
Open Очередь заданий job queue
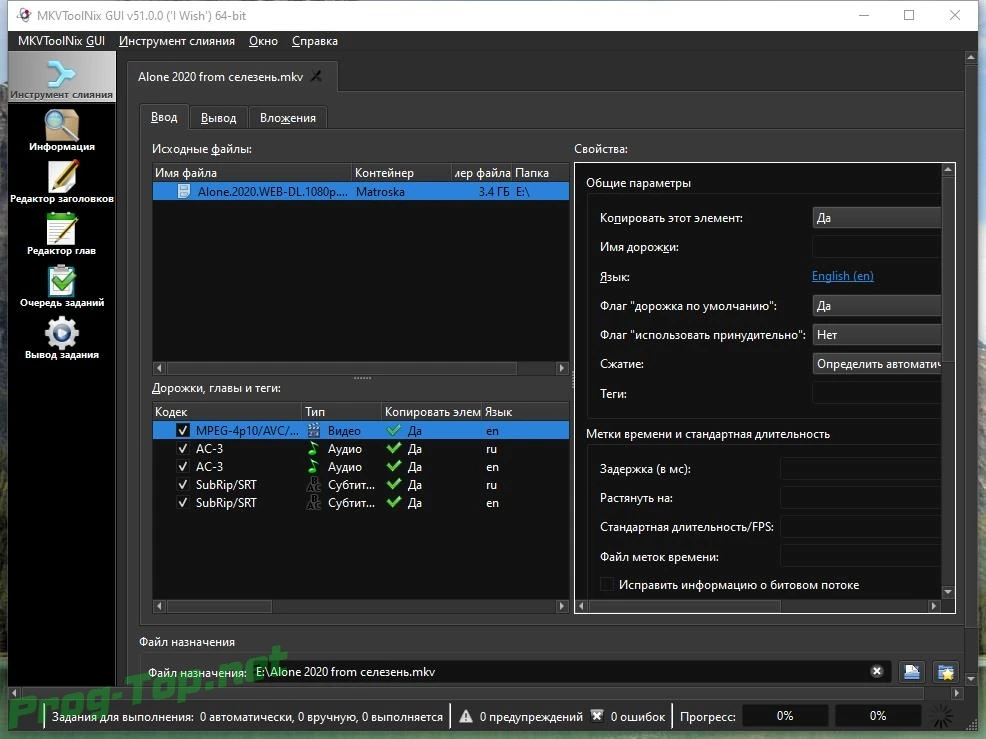tap(62, 286)
